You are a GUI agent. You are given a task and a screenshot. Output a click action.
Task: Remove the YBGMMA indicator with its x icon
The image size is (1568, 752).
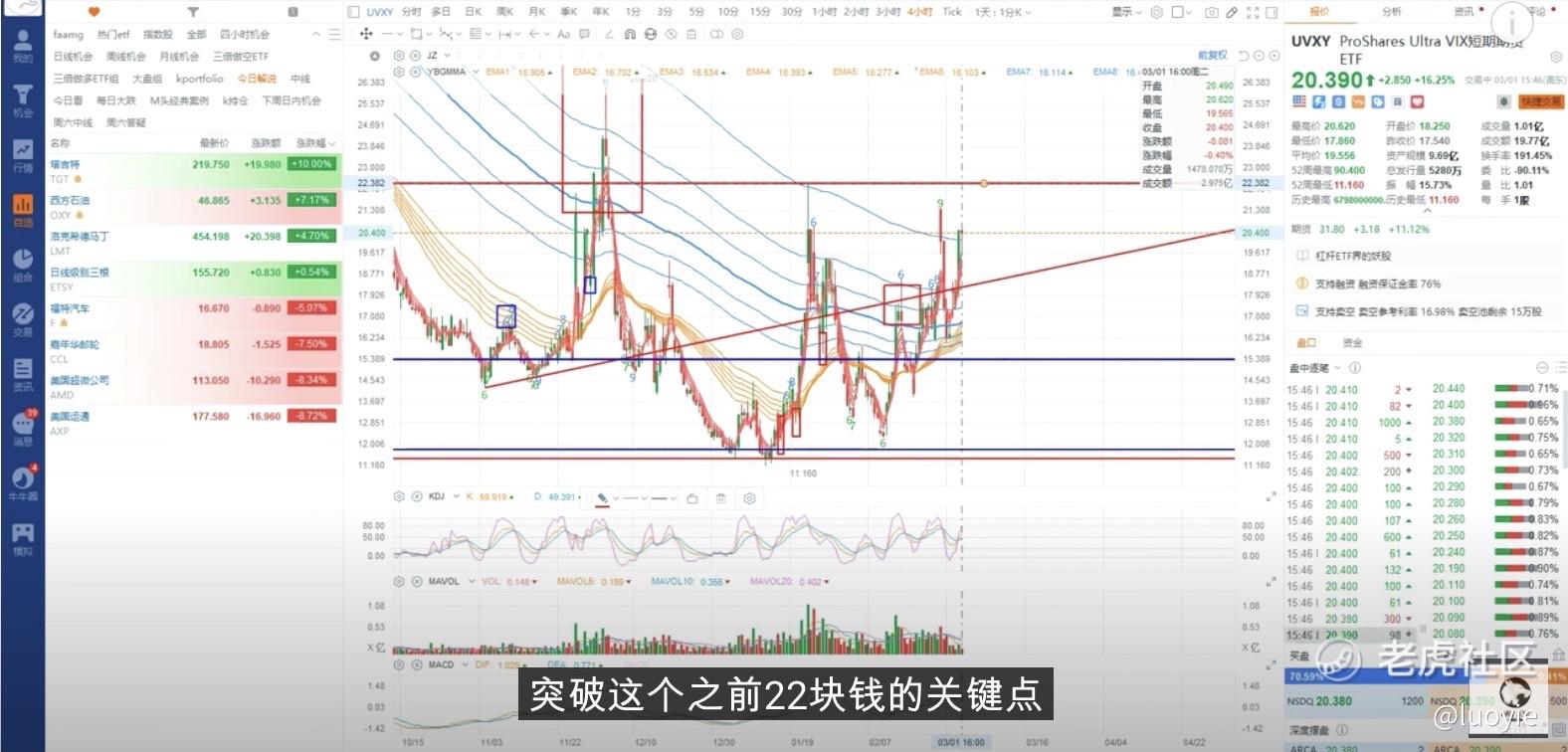[416, 72]
